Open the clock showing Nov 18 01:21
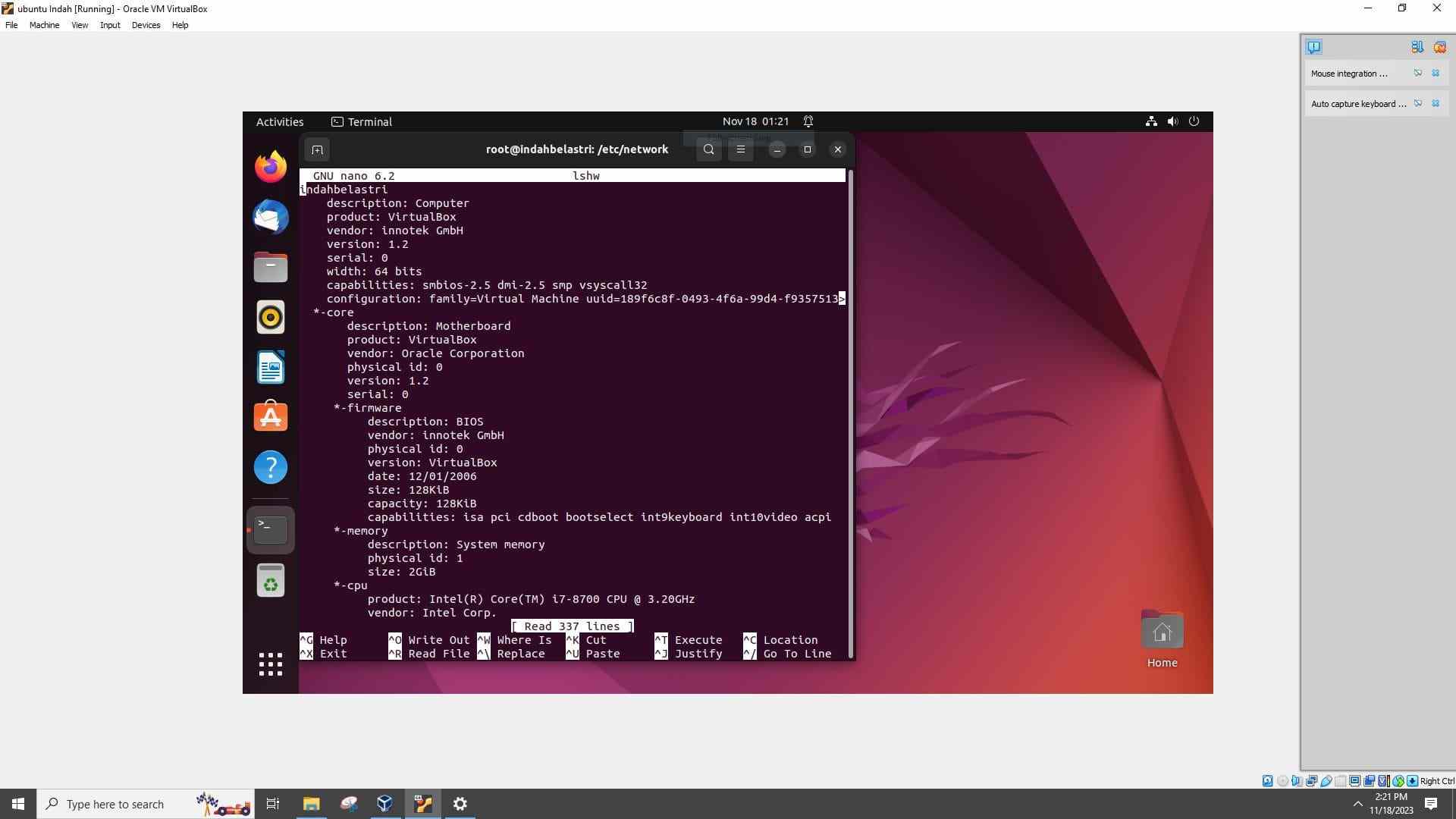 click(755, 121)
